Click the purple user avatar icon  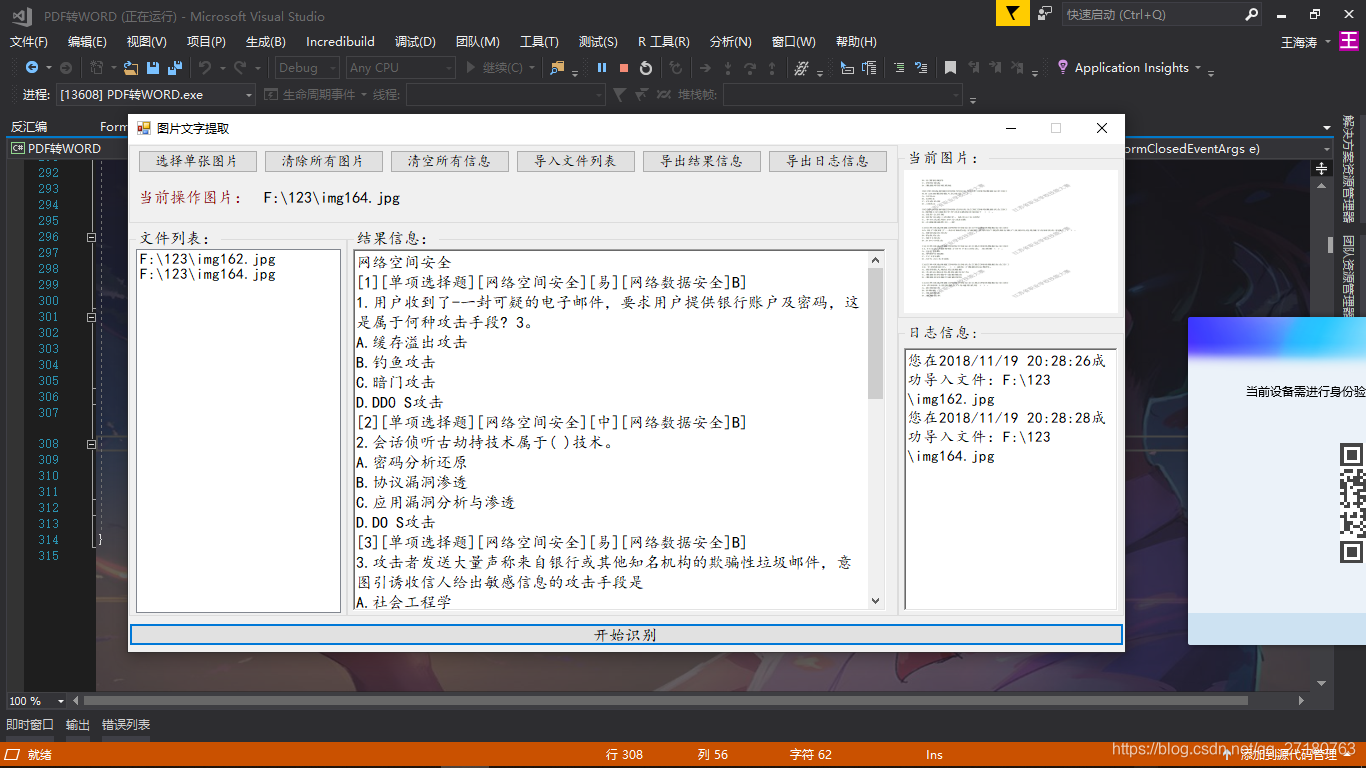(x=1350, y=41)
